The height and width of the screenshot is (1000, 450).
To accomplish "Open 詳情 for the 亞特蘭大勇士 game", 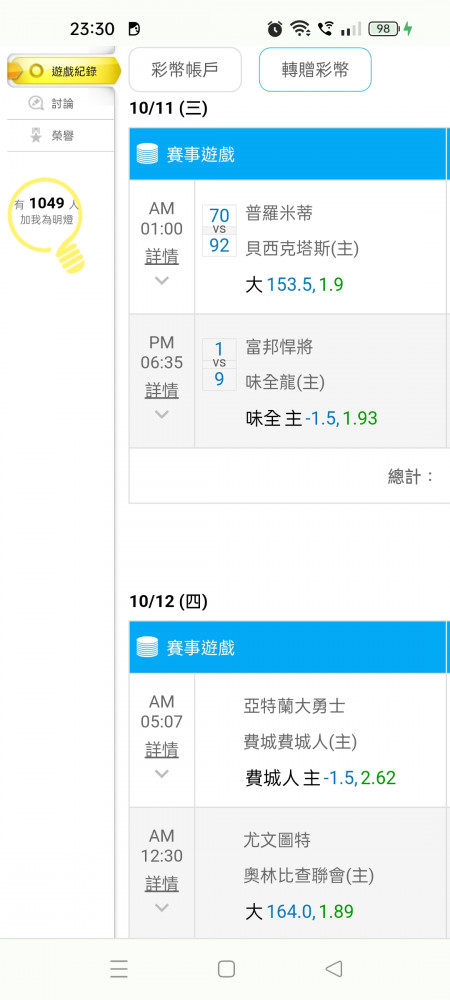I will (162, 749).
